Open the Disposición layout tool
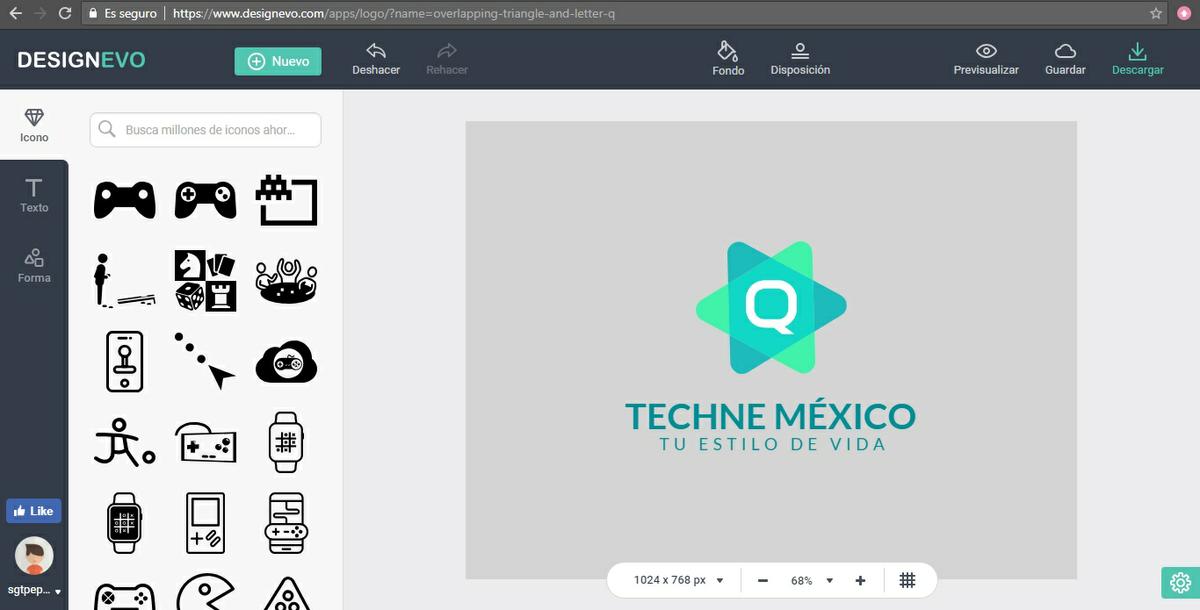 (x=799, y=51)
